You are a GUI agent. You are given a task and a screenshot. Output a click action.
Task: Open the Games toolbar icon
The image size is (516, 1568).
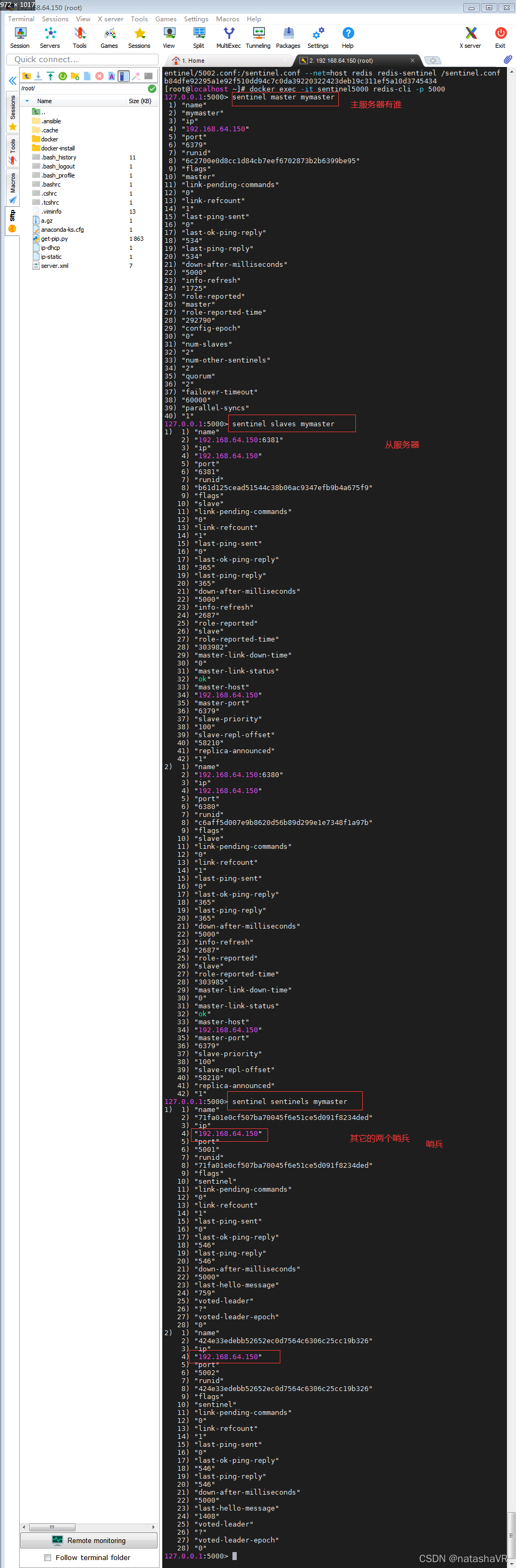[109, 38]
